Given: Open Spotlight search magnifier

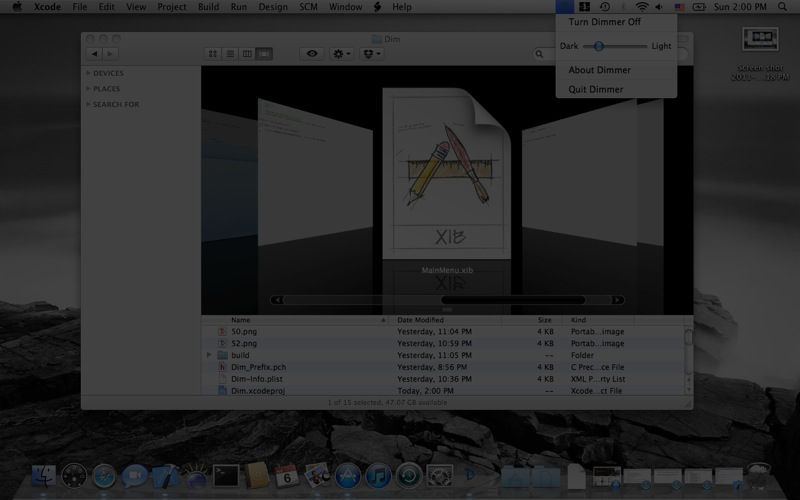Looking at the screenshot, I should 782,7.
